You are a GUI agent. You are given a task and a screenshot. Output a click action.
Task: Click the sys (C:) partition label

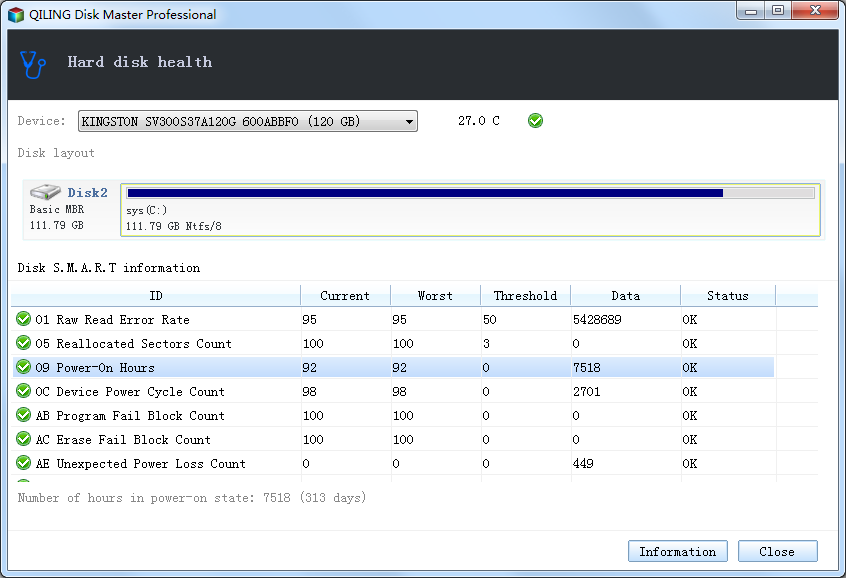pos(147,210)
